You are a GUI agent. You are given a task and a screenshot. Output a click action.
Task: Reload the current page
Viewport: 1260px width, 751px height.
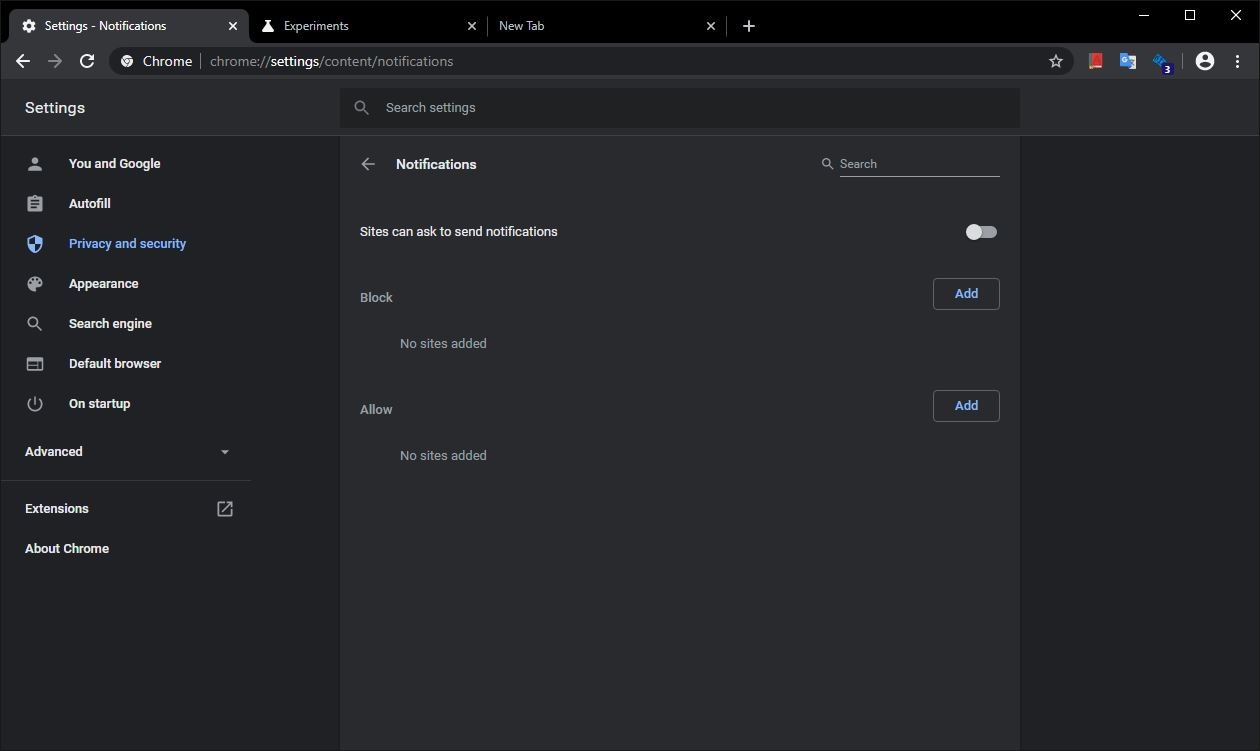(x=87, y=61)
